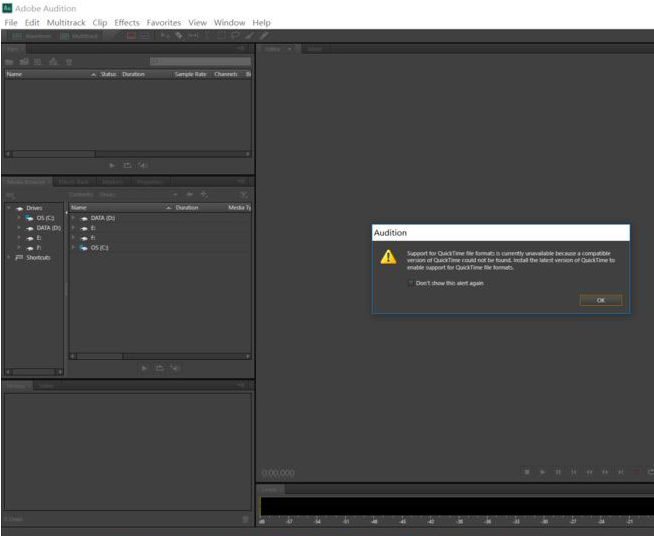Viewport: 654px width, 536px height.
Task: Expand E: drive in the left tree
Action: click(19, 238)
